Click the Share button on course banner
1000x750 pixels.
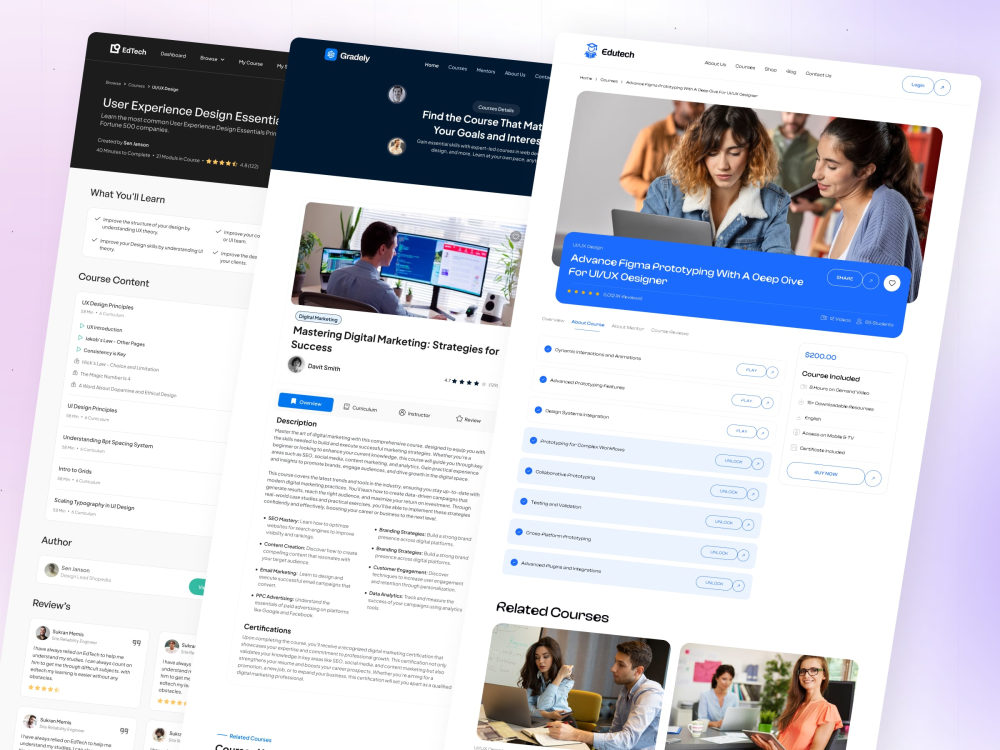pyautogui.click(x=844, y=278)
